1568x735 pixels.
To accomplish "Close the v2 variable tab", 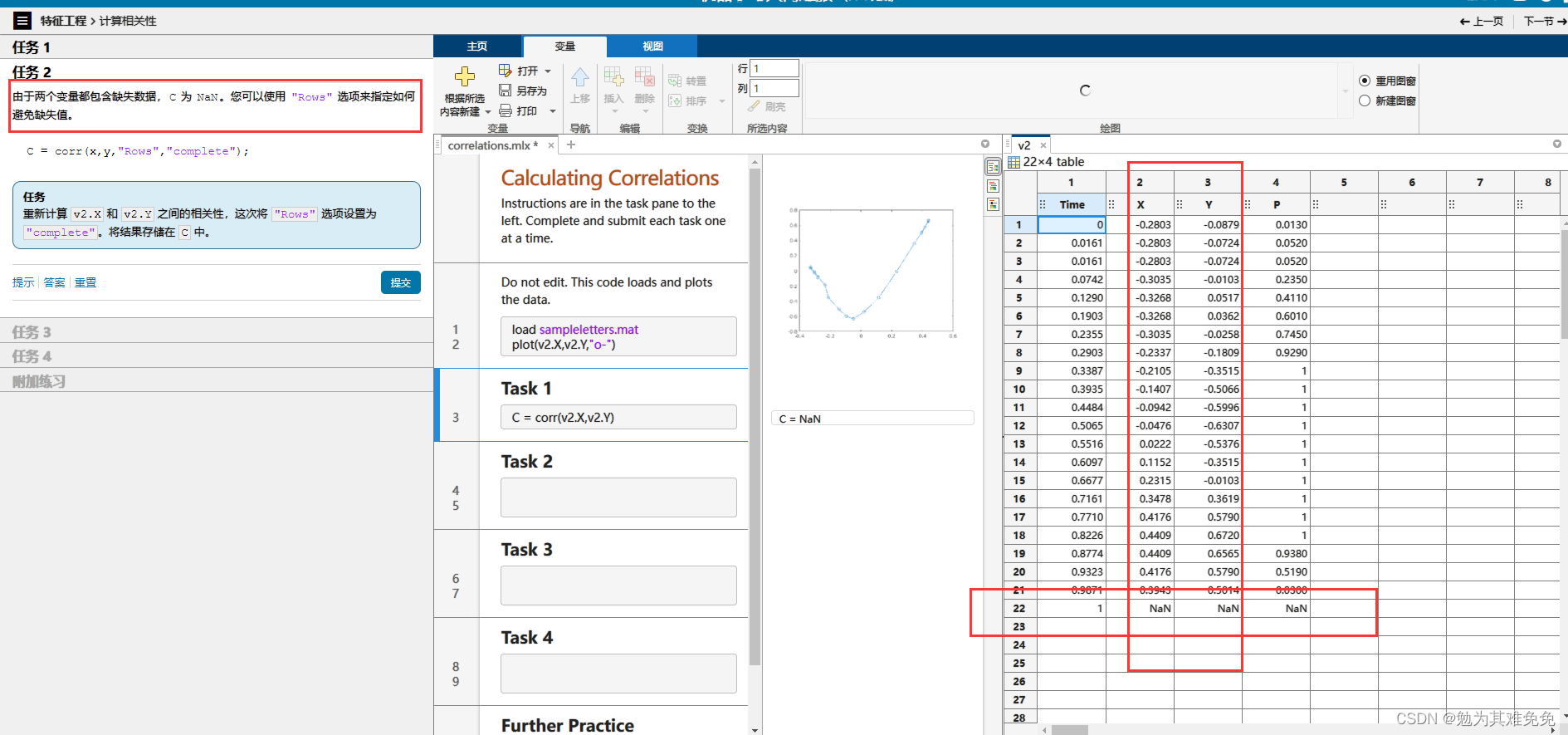I will click(1043, 145).
